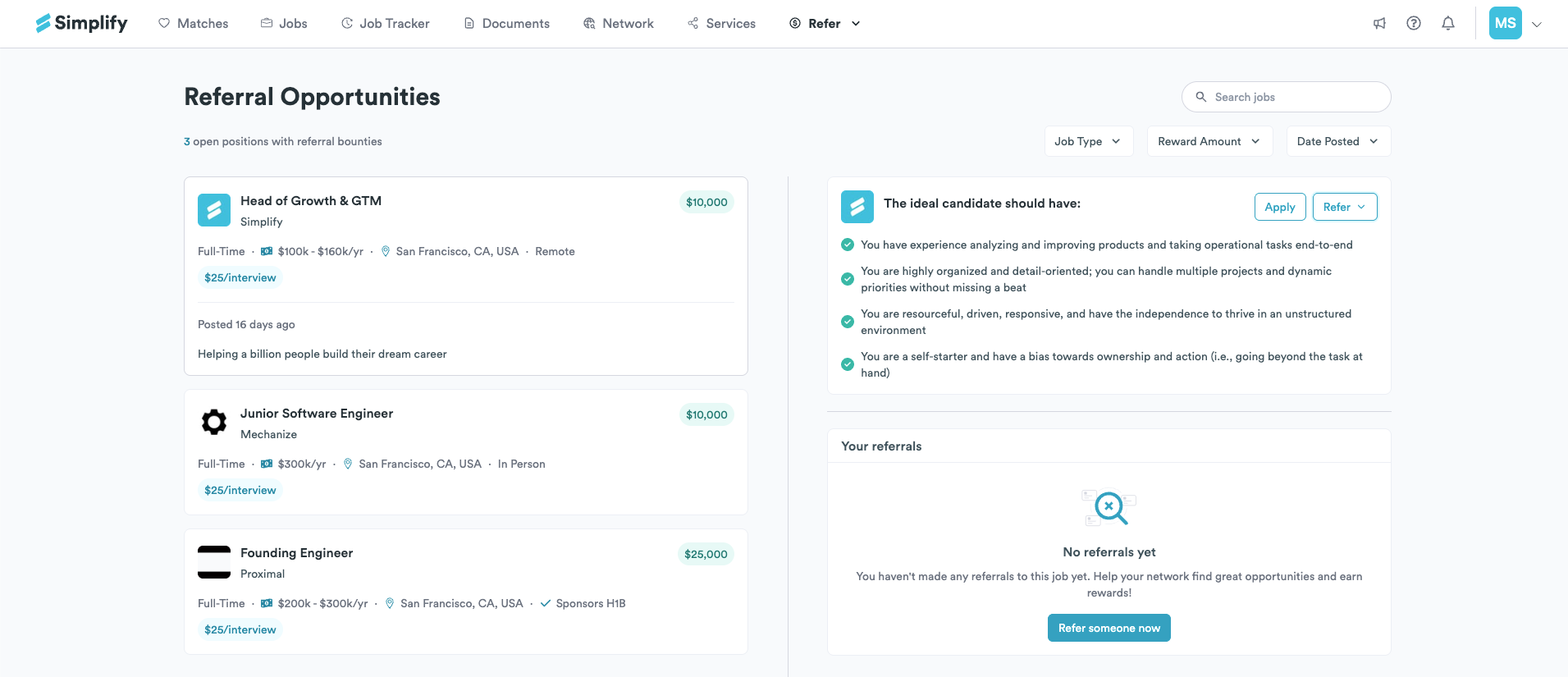The width and height of the screenshot is (1568, 677).
Task: Click the salary money icon on Founding Engineer
Action: click(267, 603)
